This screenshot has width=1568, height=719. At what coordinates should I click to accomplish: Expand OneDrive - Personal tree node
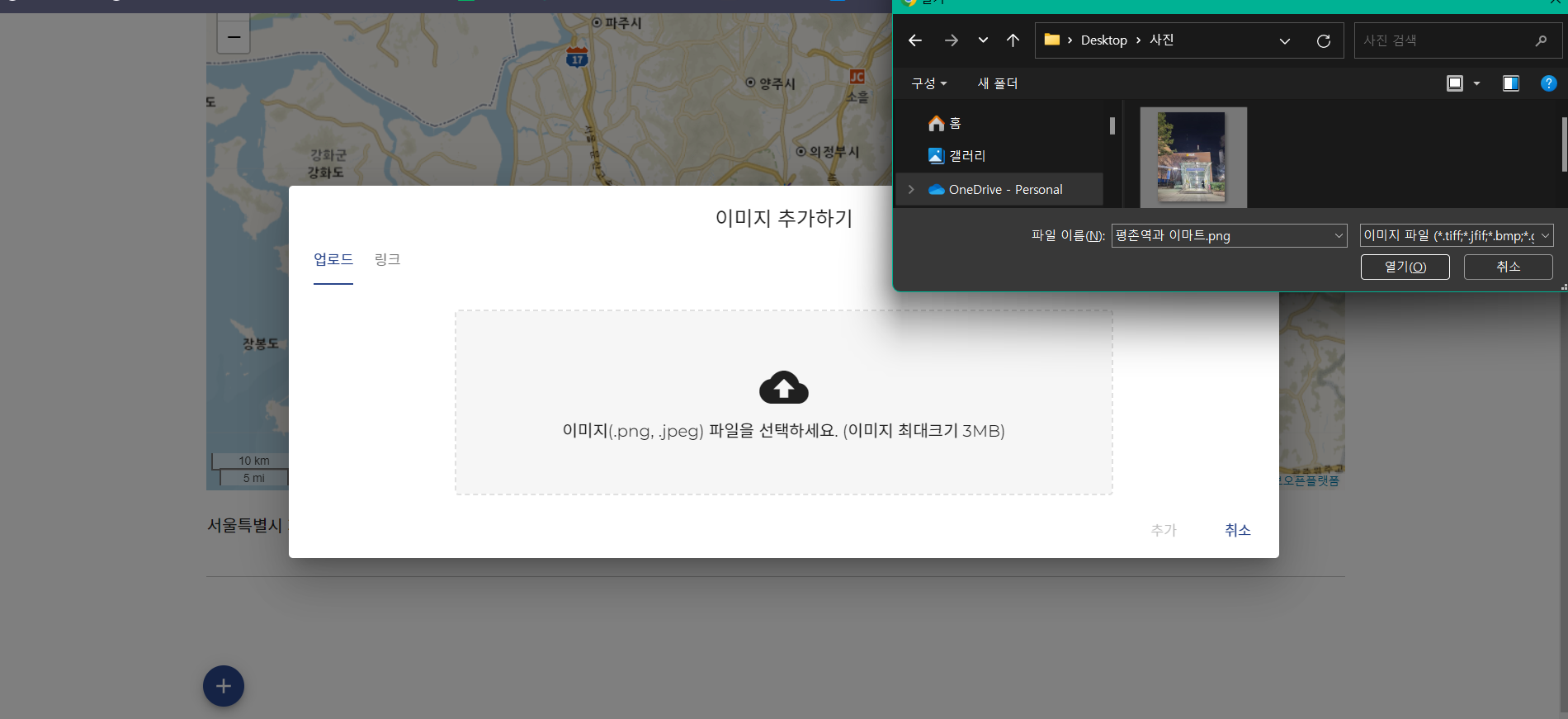point(911,190)
